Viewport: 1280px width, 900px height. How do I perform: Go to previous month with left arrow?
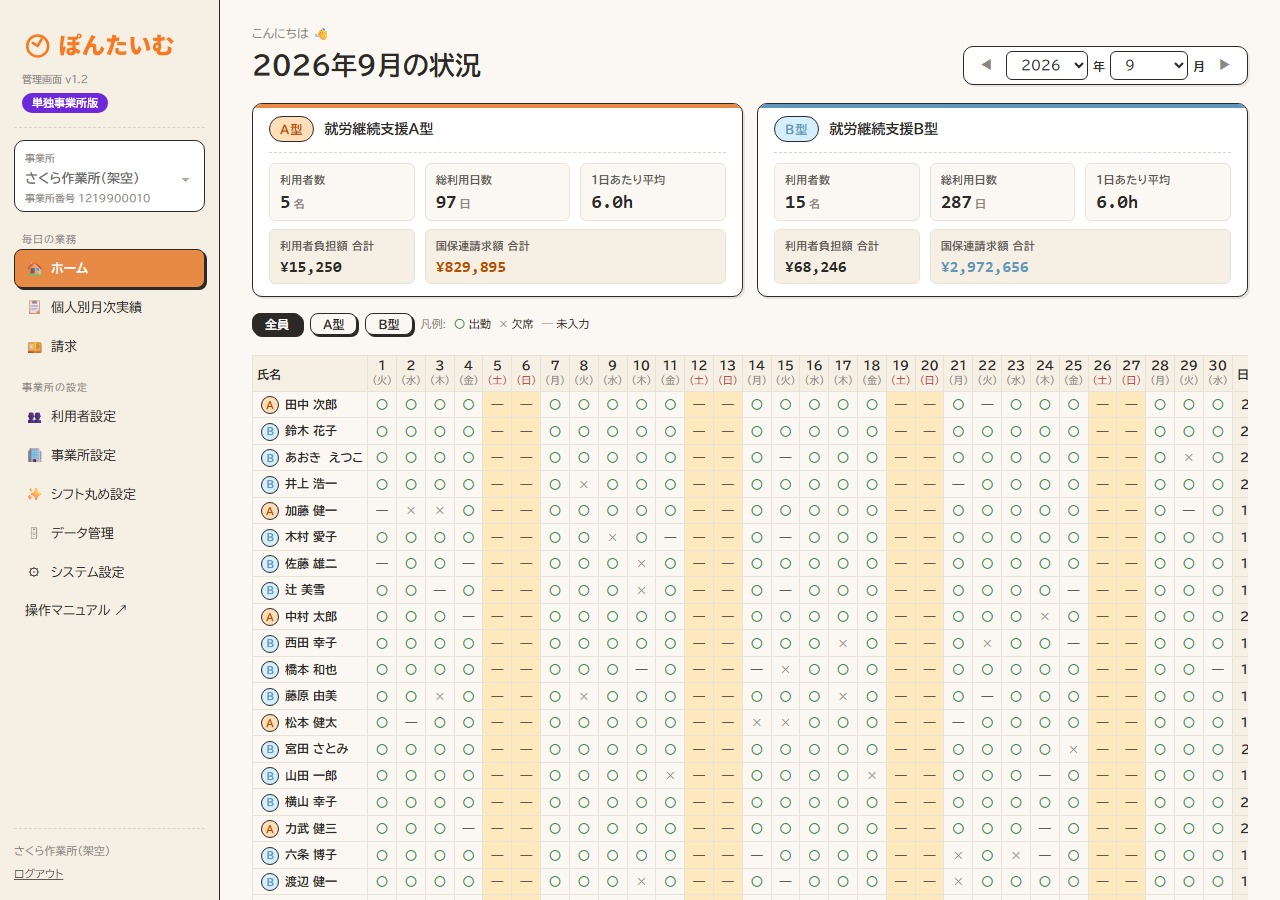(986, 65)
